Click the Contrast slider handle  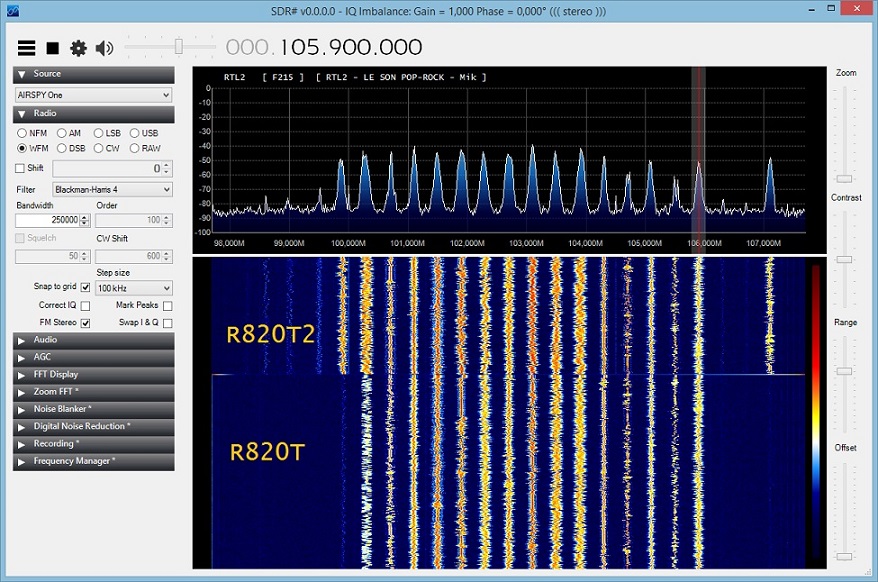844,260
